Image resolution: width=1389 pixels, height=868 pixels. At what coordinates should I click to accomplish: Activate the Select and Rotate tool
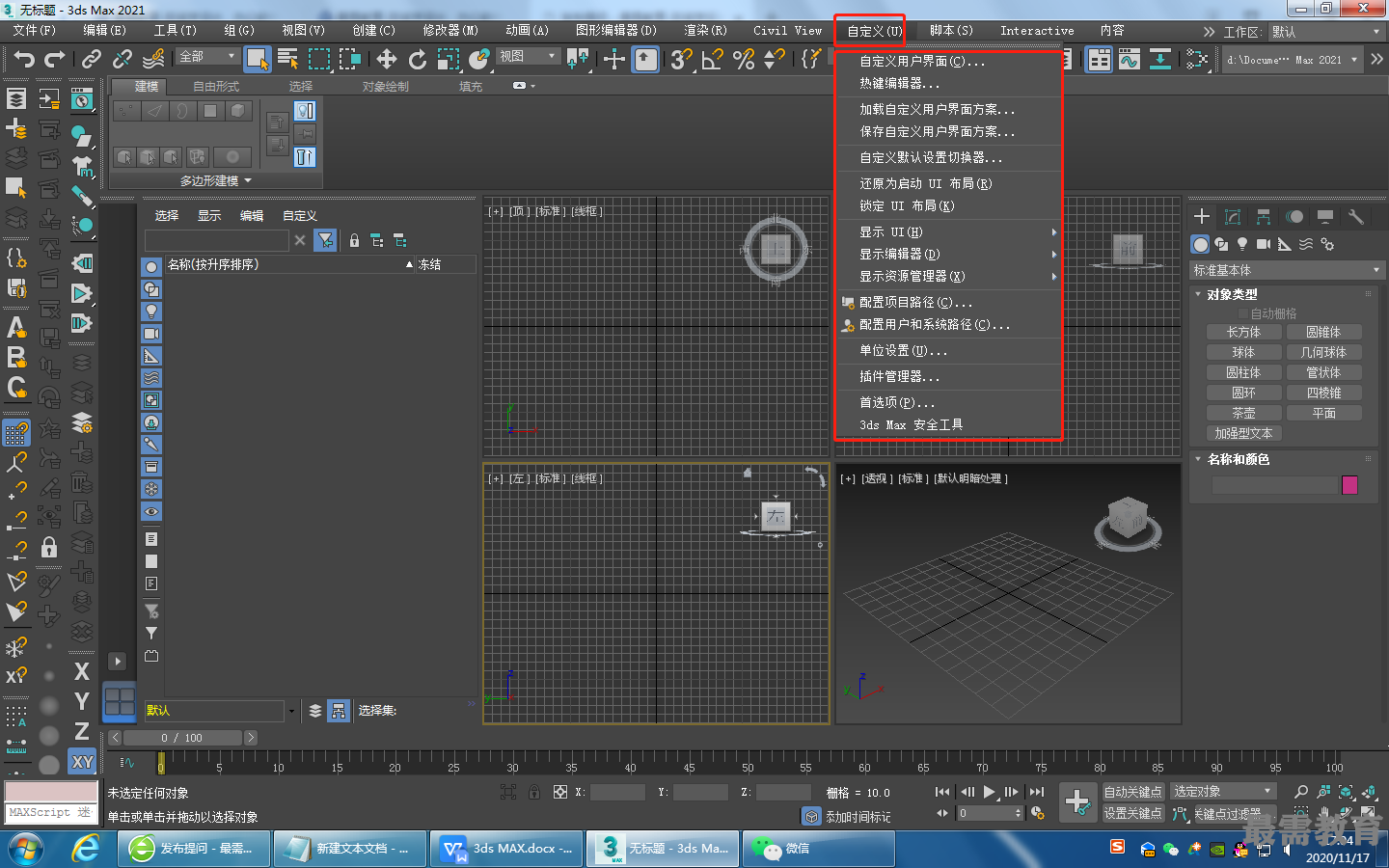[x=418, y=60]
